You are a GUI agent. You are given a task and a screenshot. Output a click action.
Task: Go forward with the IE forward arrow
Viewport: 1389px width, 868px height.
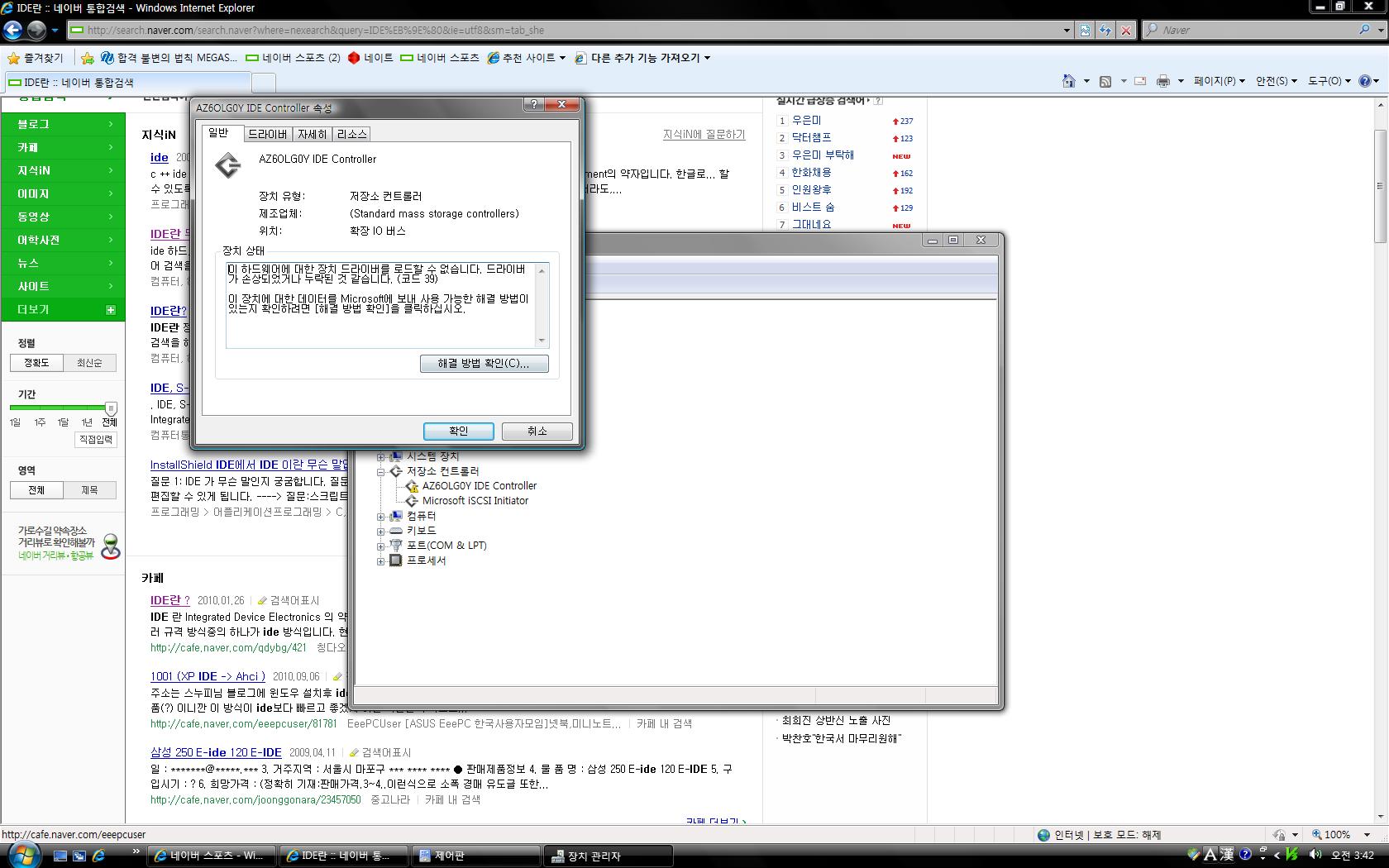point(37,31)
